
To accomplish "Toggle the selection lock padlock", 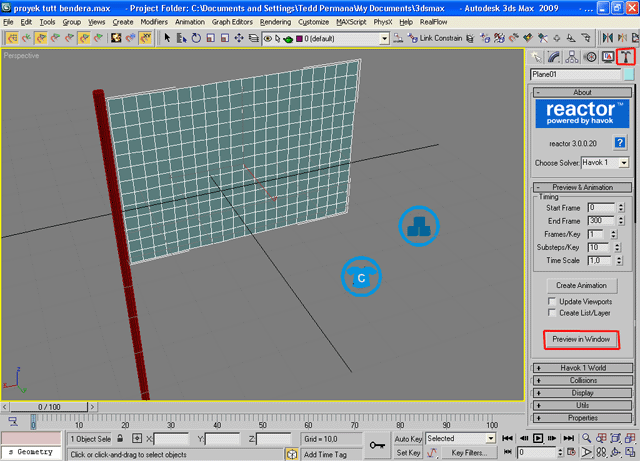I will (x=120, y=439).
